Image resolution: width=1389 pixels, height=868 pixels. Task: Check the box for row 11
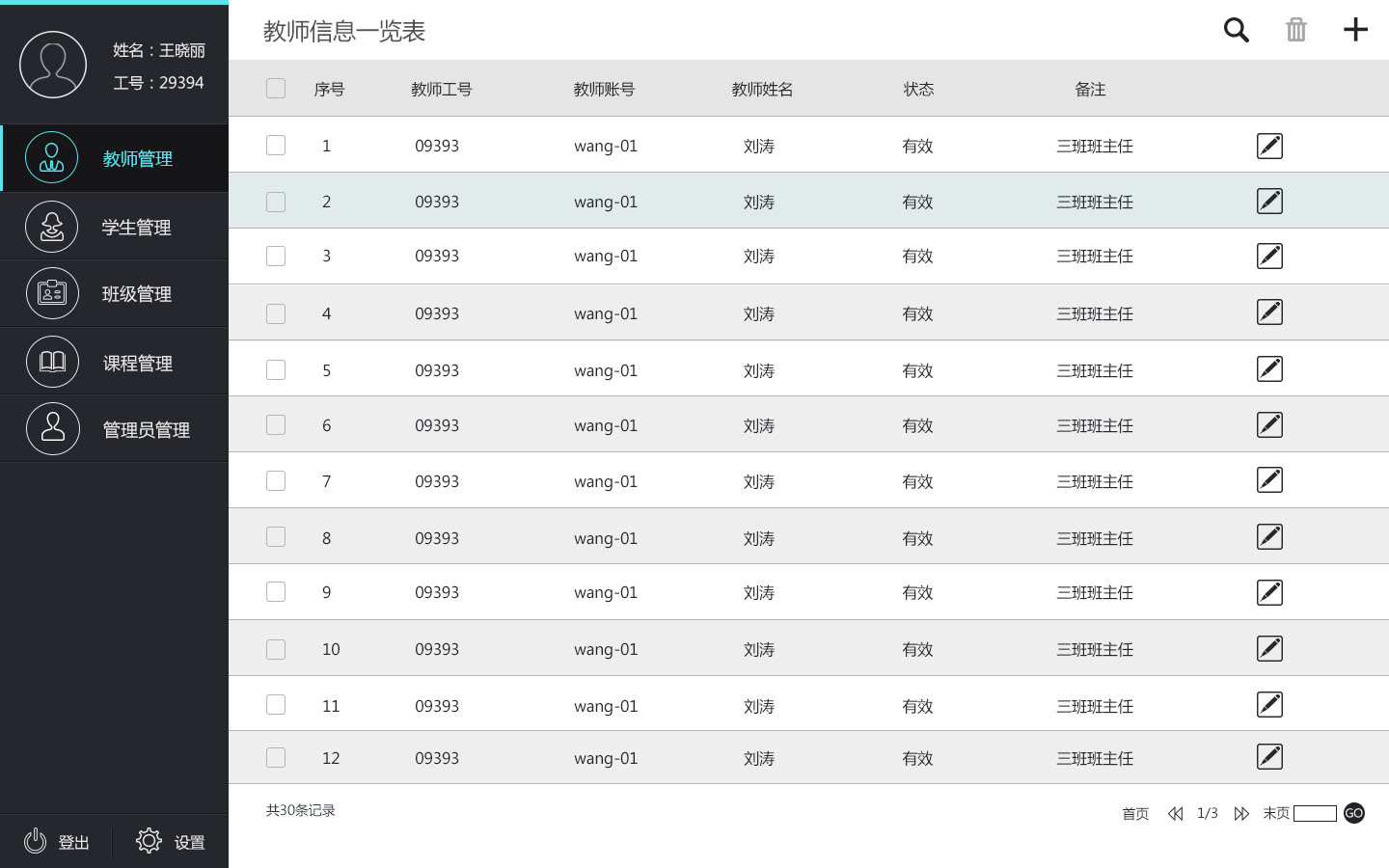click(x=276, y=704)
